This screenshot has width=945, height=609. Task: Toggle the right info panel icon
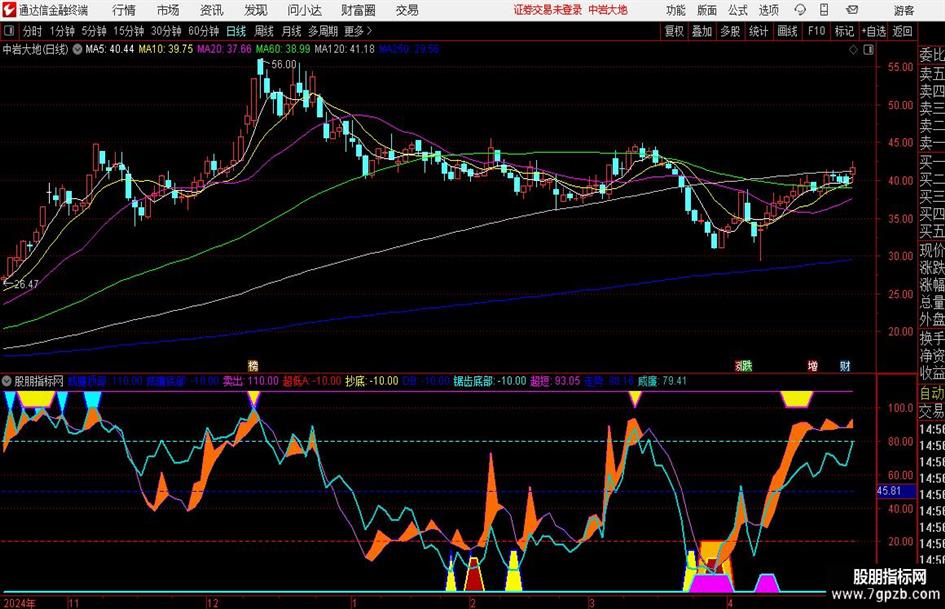coord(868,50)
